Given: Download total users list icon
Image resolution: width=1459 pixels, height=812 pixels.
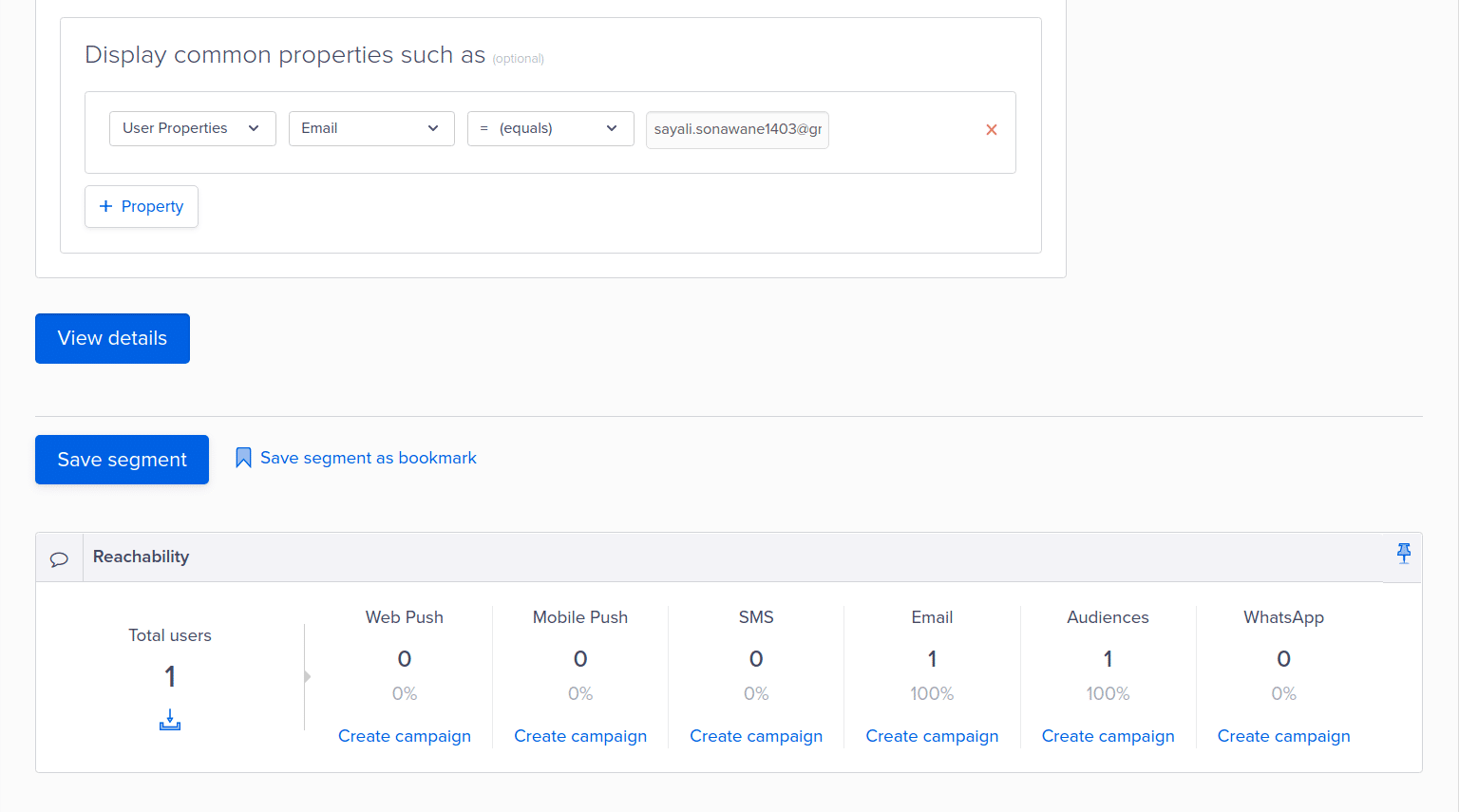Looking at the screenshot, I should point(170,720).
